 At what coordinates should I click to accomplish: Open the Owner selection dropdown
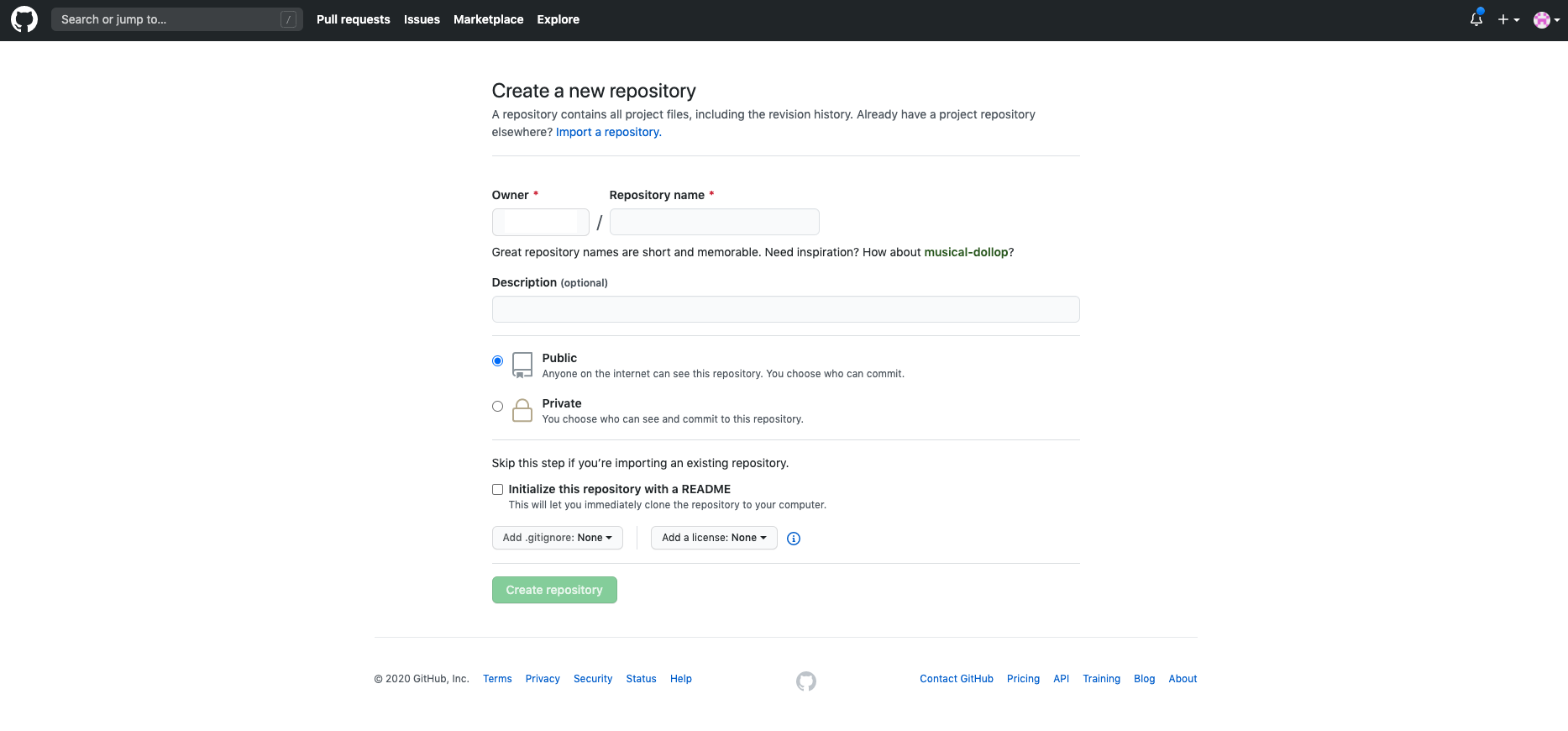tap(540, 222)
